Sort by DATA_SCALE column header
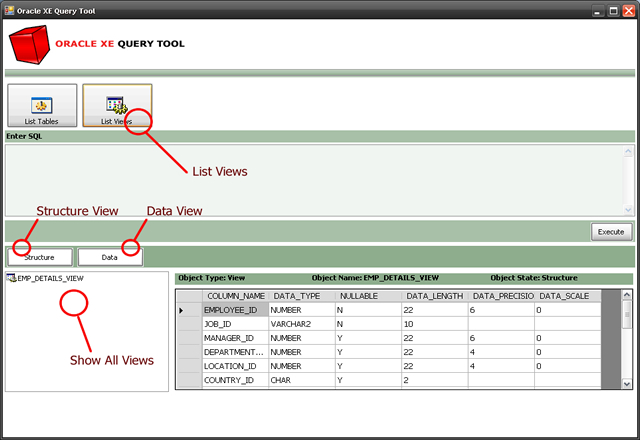 568,296
